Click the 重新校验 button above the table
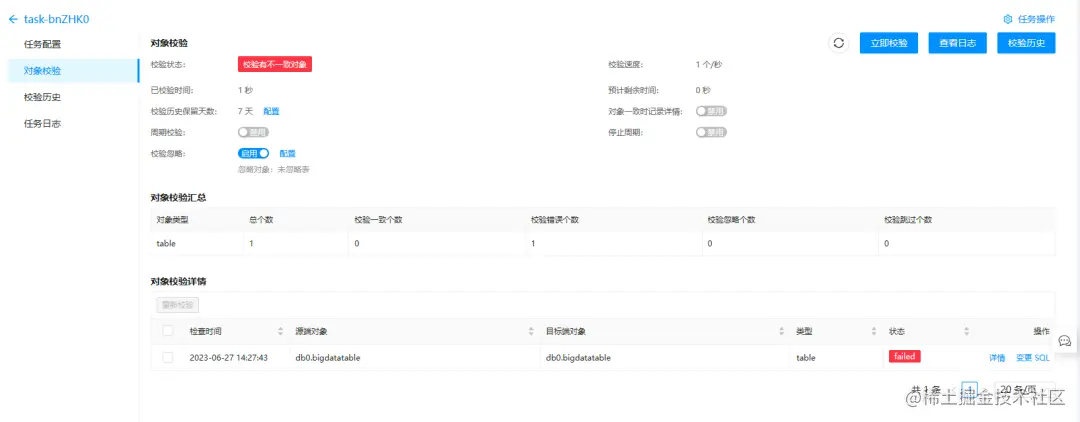 click(x=178, y=305)
